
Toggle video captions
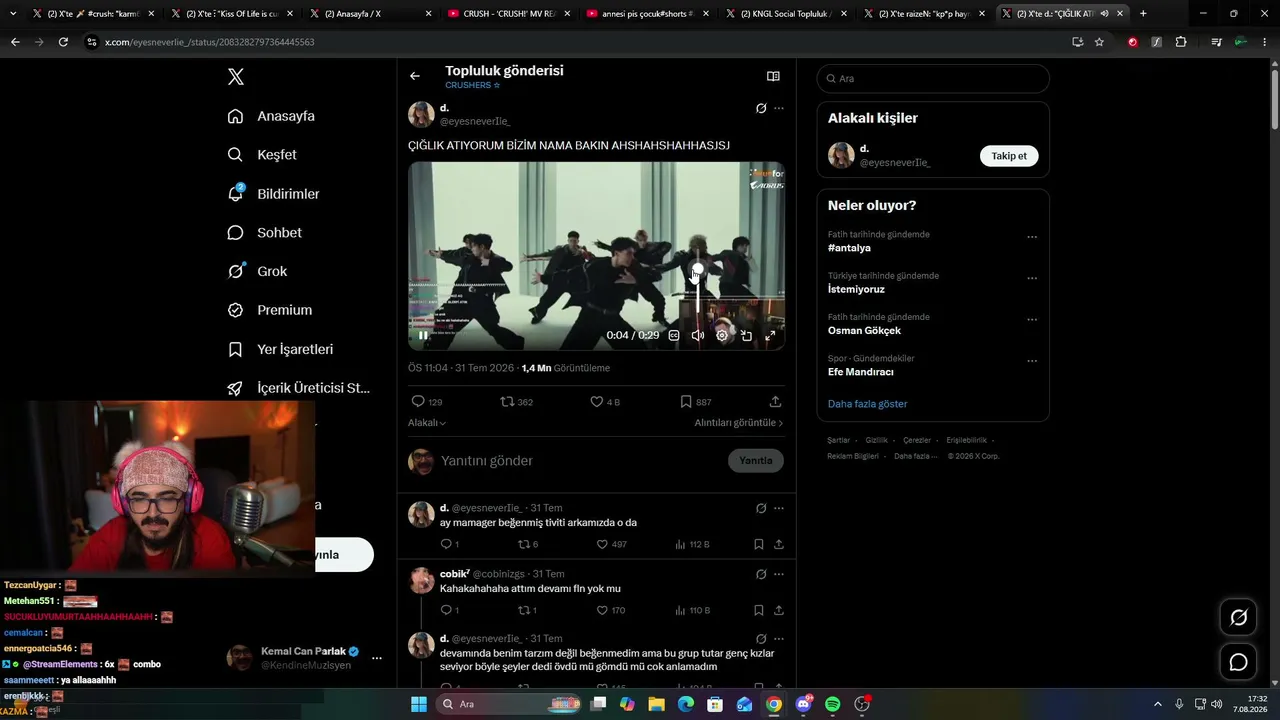(674, 335)
